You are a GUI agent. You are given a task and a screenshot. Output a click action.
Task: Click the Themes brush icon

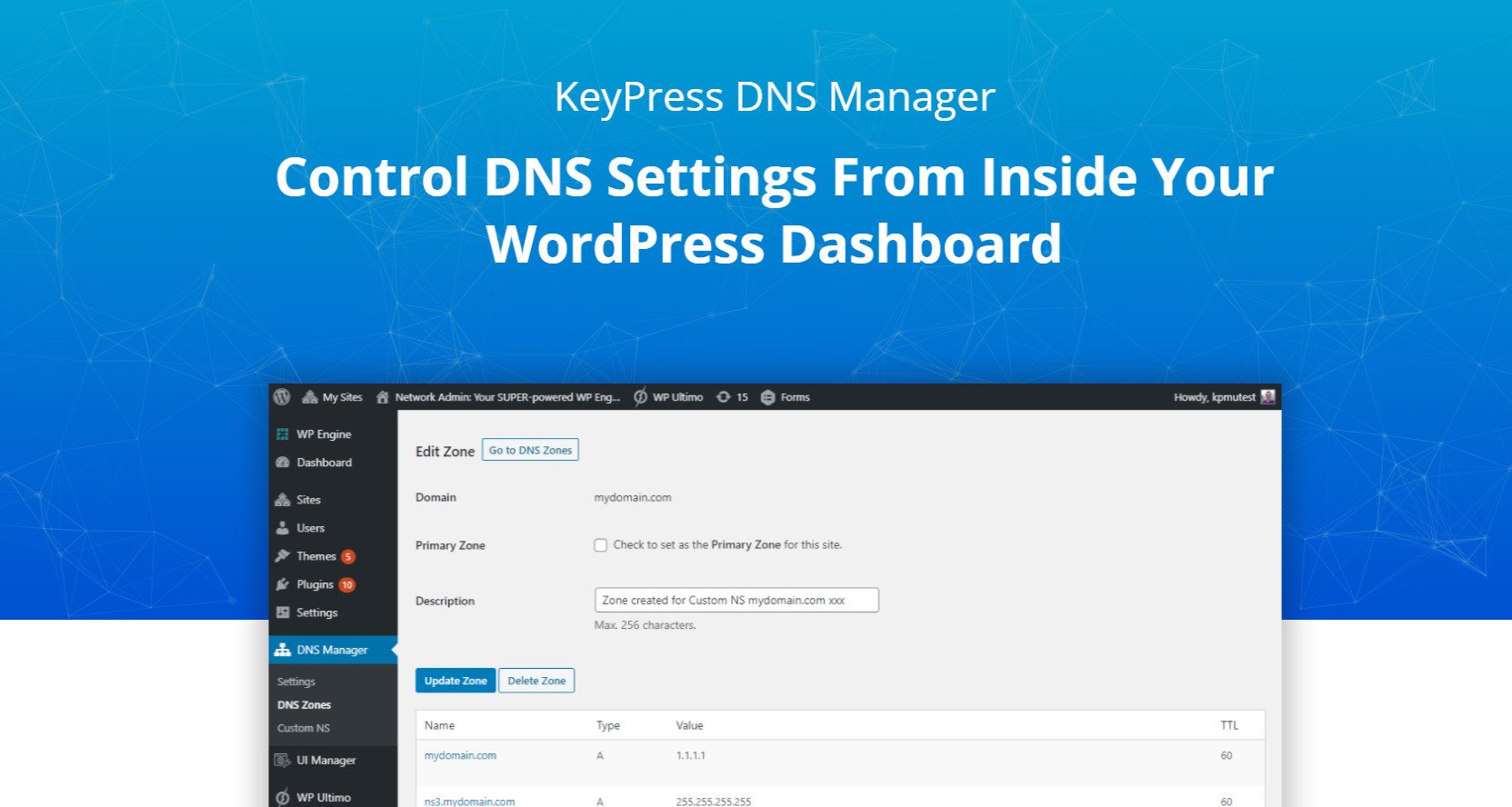[283, 556]
